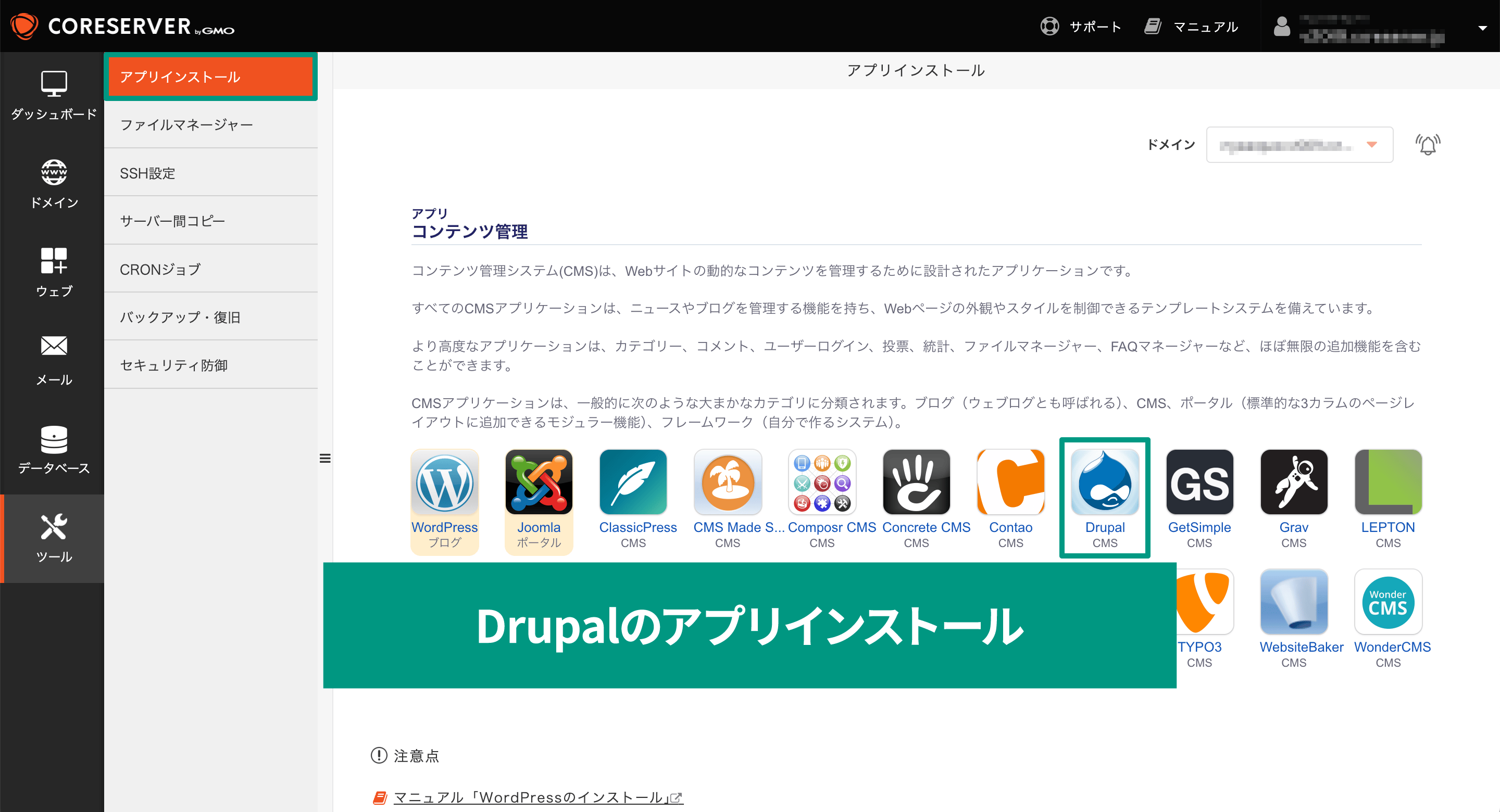
Task: Click the user account avatar icon
Action: [1282, 26]
